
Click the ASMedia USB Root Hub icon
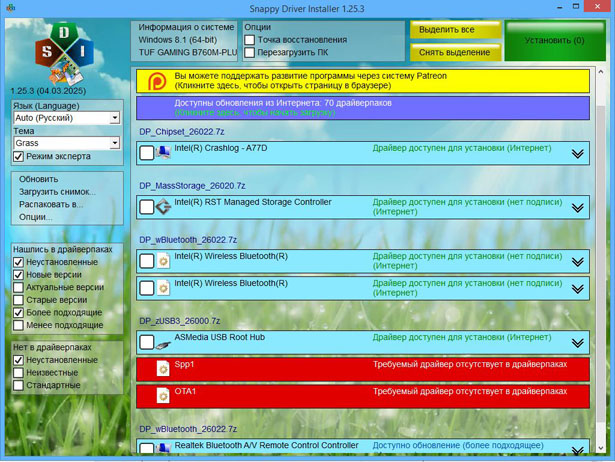(x=163, y=342)
